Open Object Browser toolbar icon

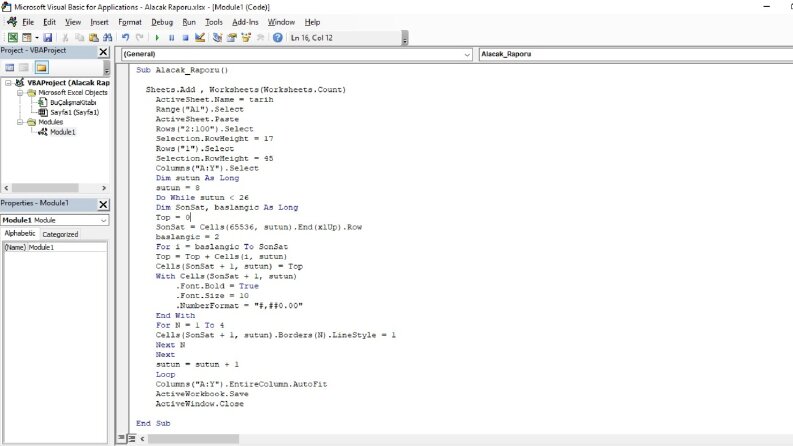click(x=246, y=37)
